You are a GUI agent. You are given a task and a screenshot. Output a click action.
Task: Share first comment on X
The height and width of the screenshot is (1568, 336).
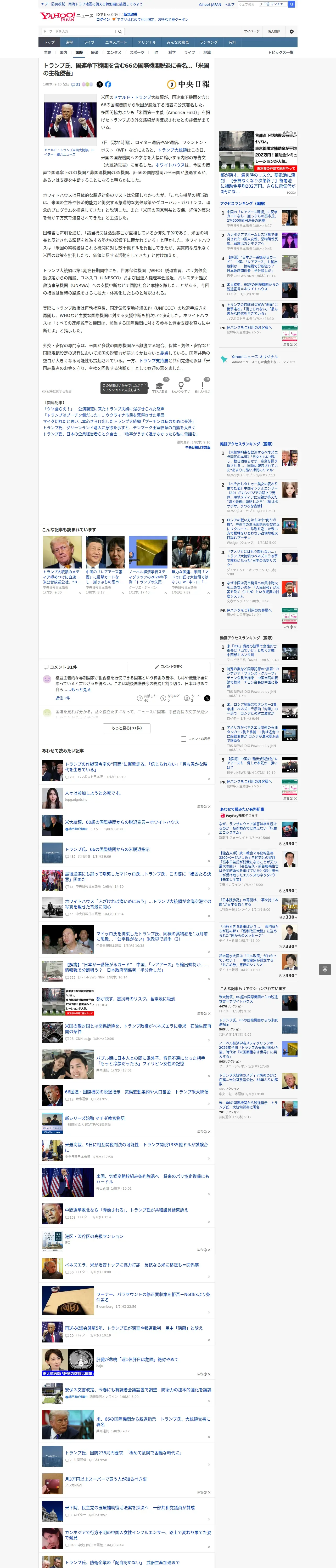click(x=207, y=698)
